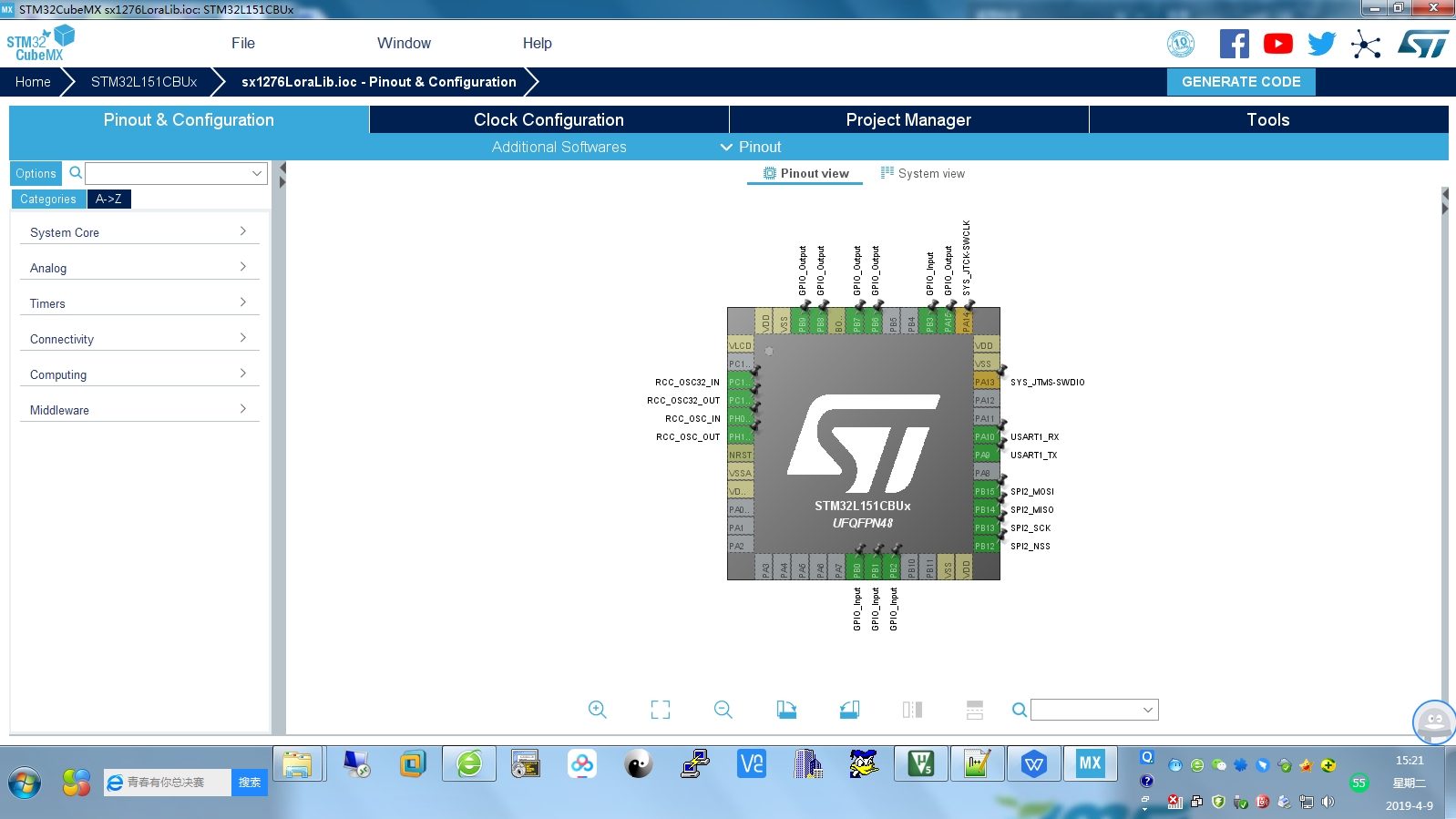Click the sx1276LoraLib.ioc breadcrumb
Image resolution: width=1456 pixels, height=819 pixels.
tap(379, 81)
